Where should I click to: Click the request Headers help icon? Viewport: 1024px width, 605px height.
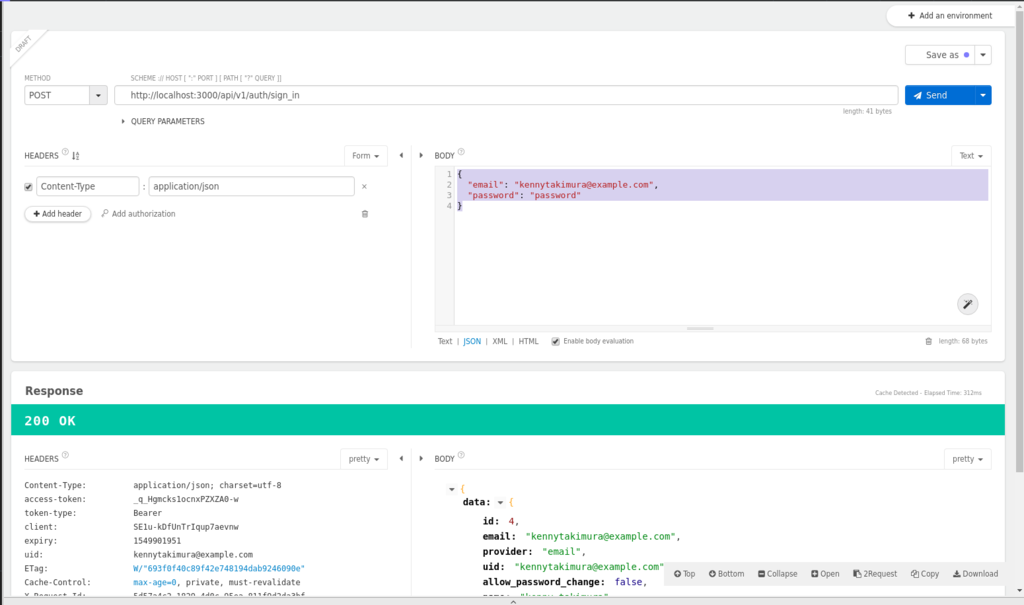point(65,152)
